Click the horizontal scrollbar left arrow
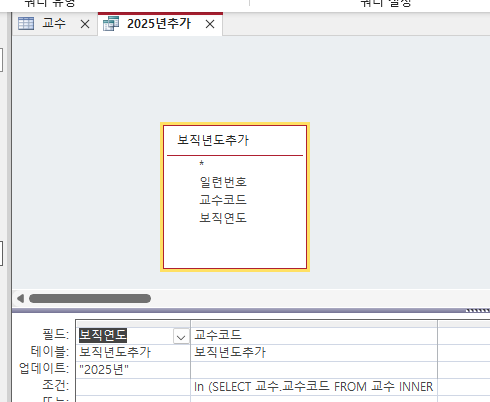490x402 pixels. point(20,298)
